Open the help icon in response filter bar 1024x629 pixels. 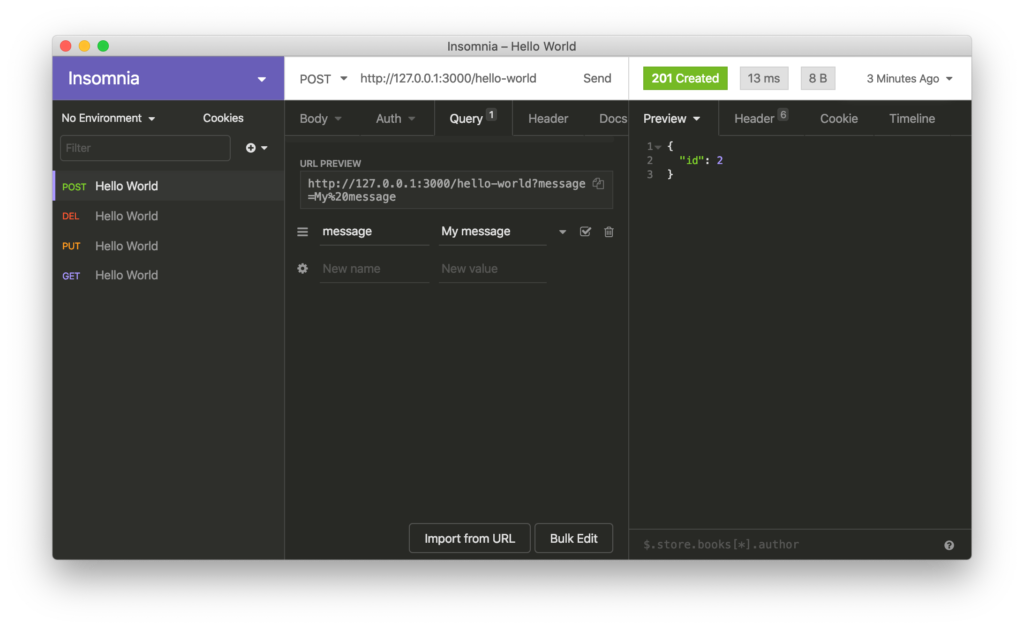949,545
